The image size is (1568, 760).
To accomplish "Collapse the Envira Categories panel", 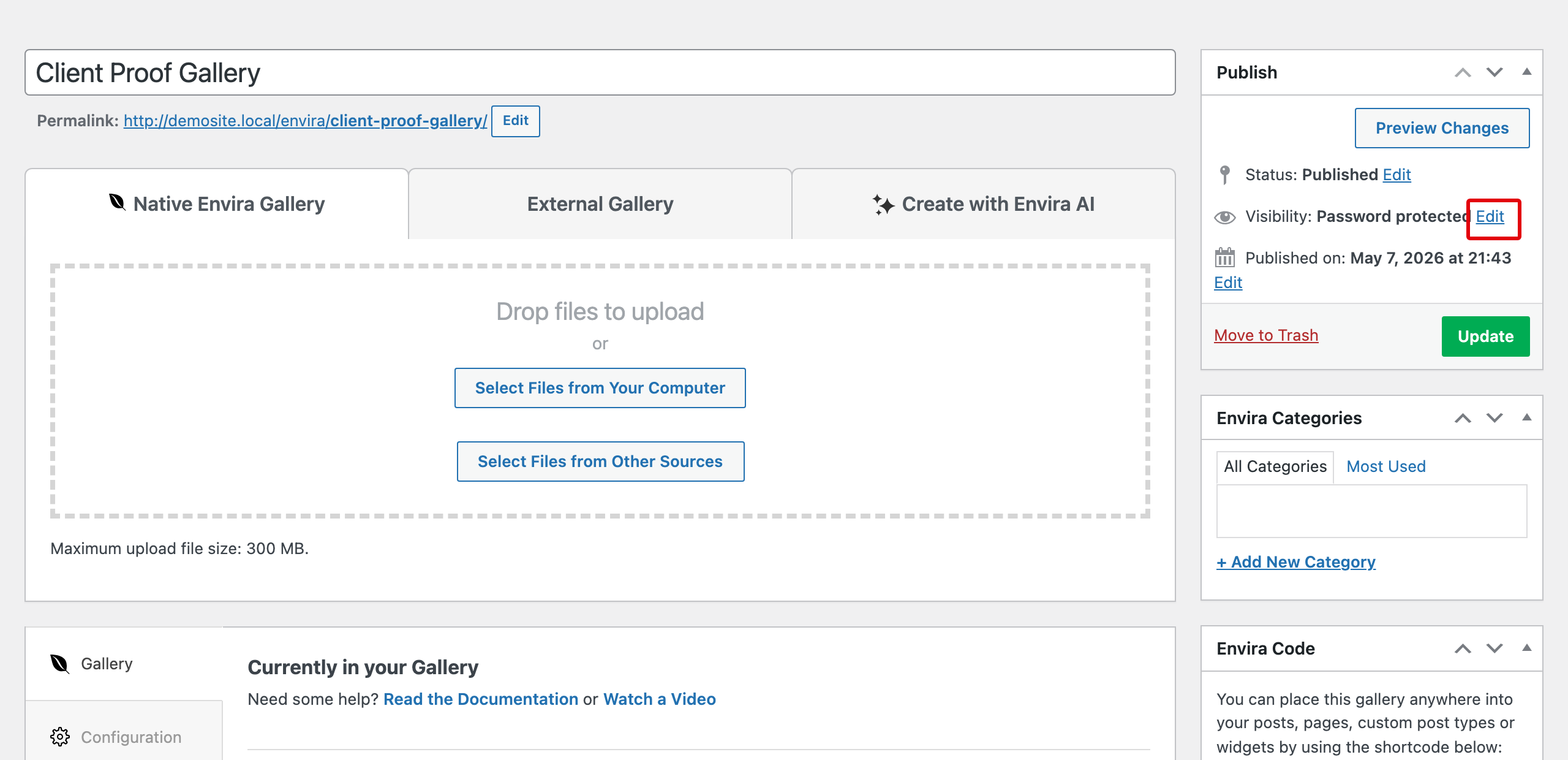I will coord(1526,417).
